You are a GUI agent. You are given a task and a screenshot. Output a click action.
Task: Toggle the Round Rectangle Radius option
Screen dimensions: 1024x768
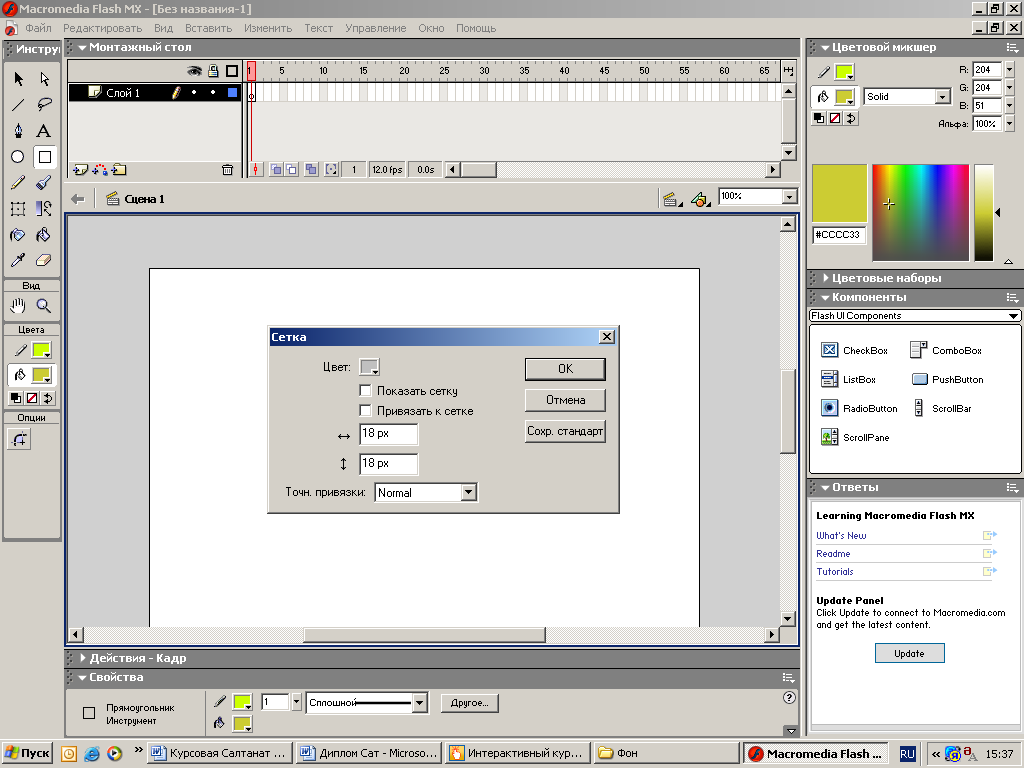click(x=19, y=439)
